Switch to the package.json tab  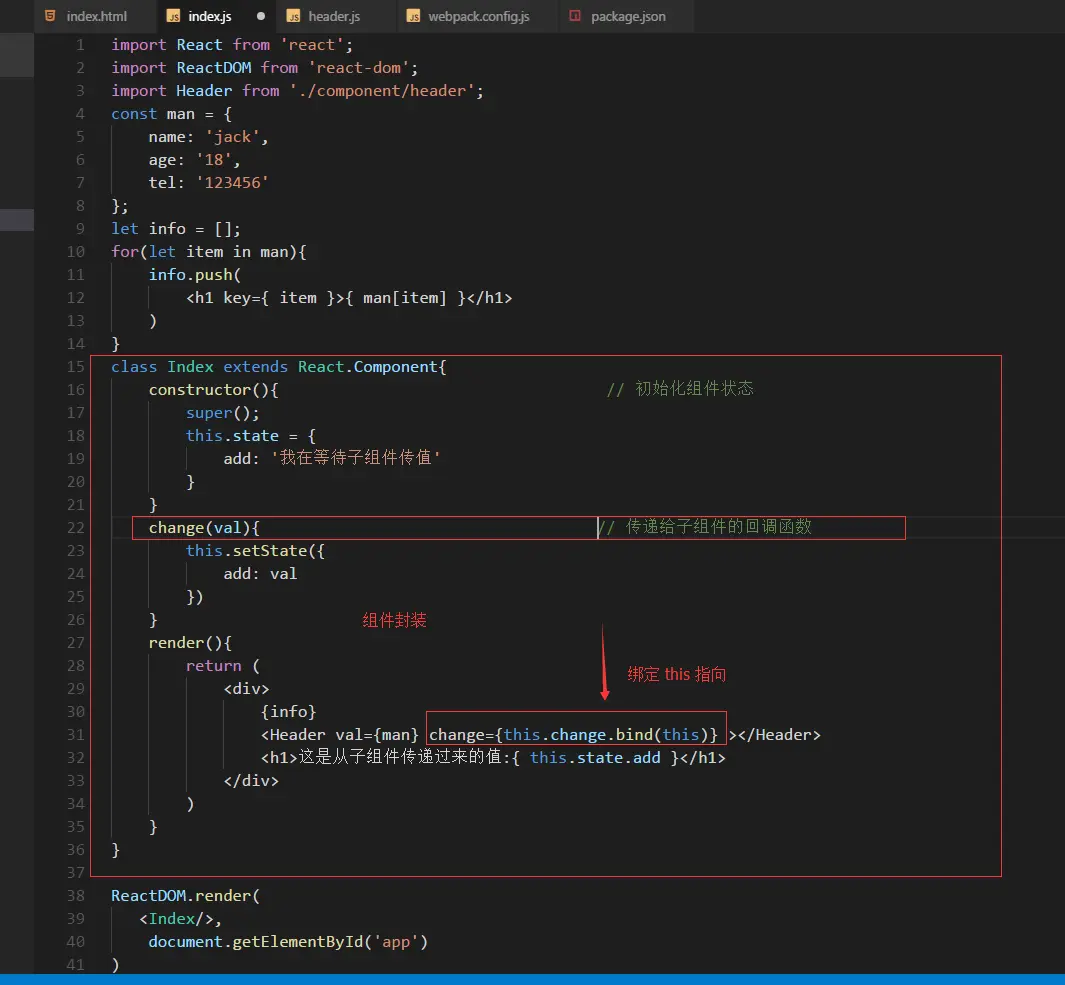pos(618,16)
